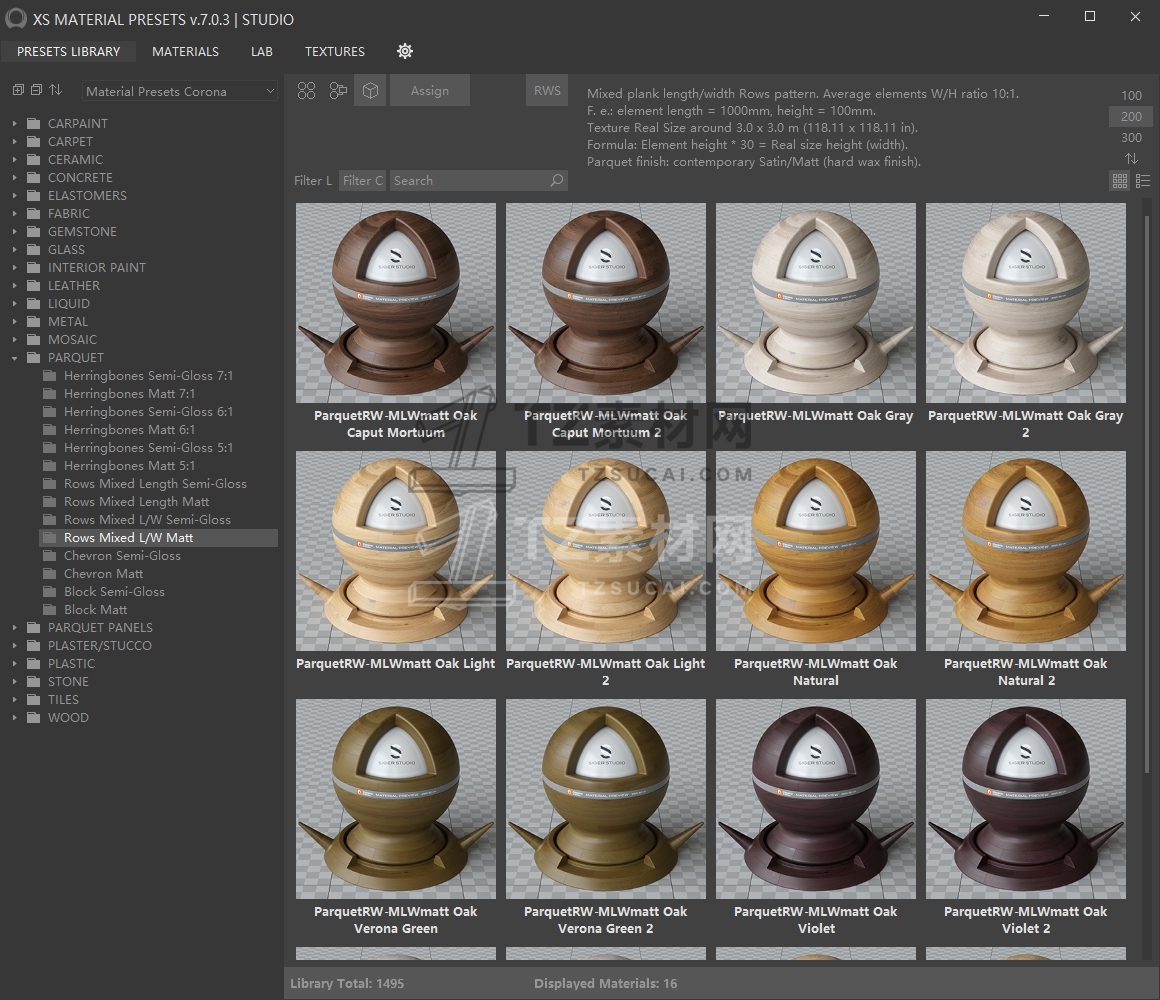The height and width of the screenshot is (1000, 1160).
Task: Expand the METAL category folder
Action: 15,322
